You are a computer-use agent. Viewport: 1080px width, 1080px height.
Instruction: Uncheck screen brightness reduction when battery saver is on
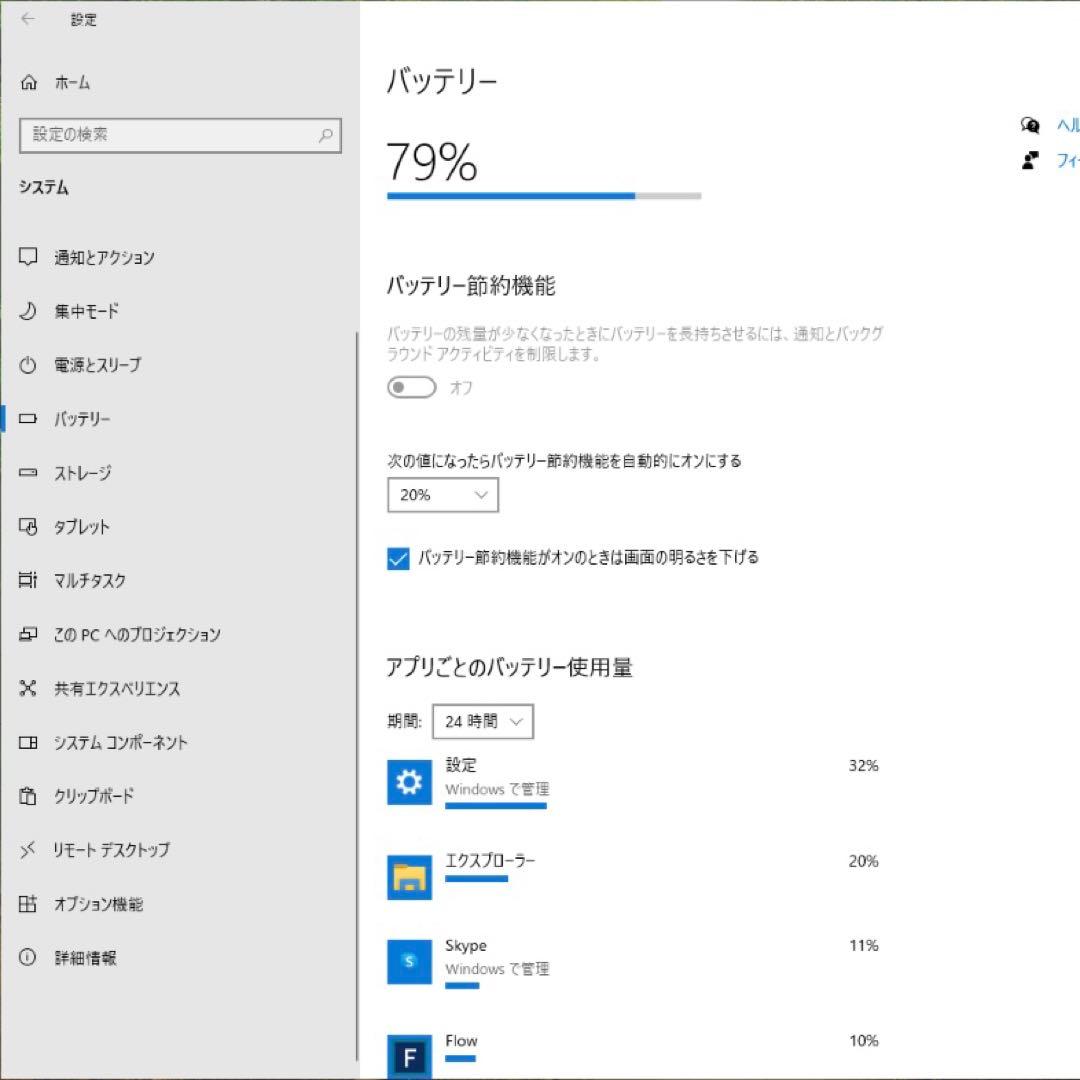pos(399,559)
